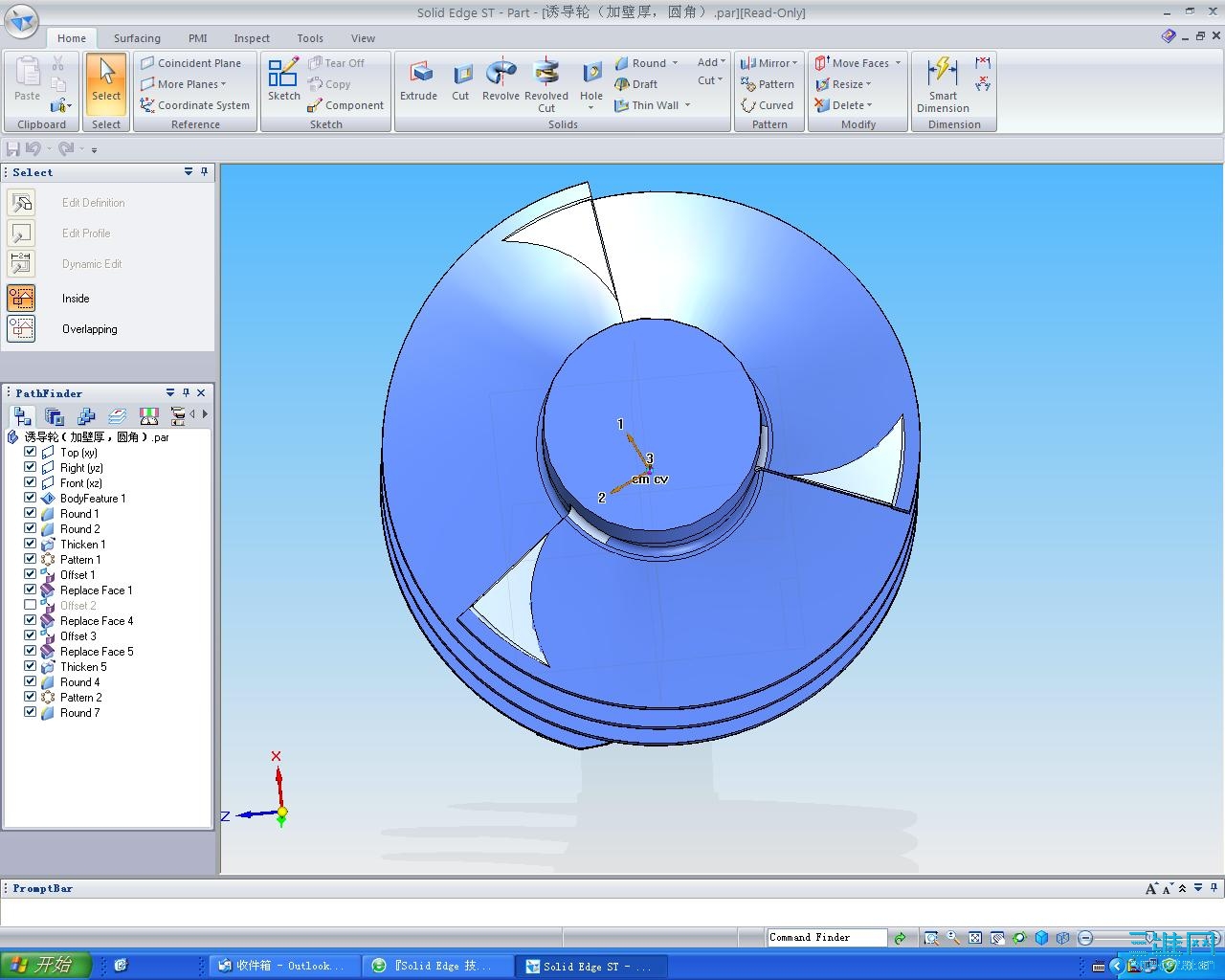This screenshot has width=1225, height=980.
Task: Open the Tools ribbon tab
Action: pyautogui.click(x=310, y=38)
